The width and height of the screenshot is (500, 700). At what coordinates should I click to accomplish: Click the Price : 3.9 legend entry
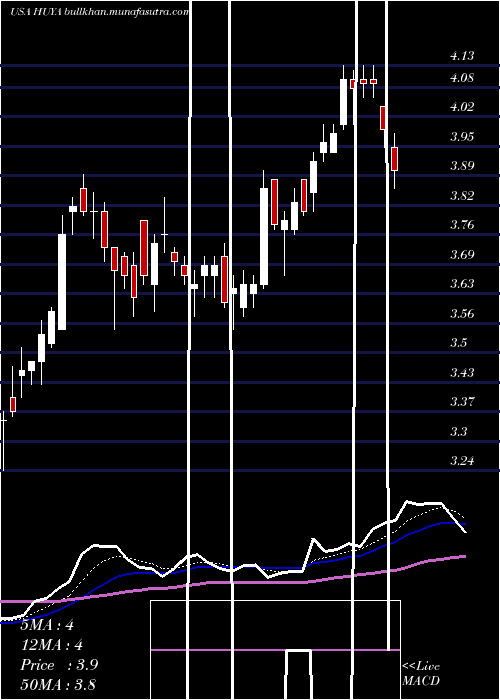59,665
